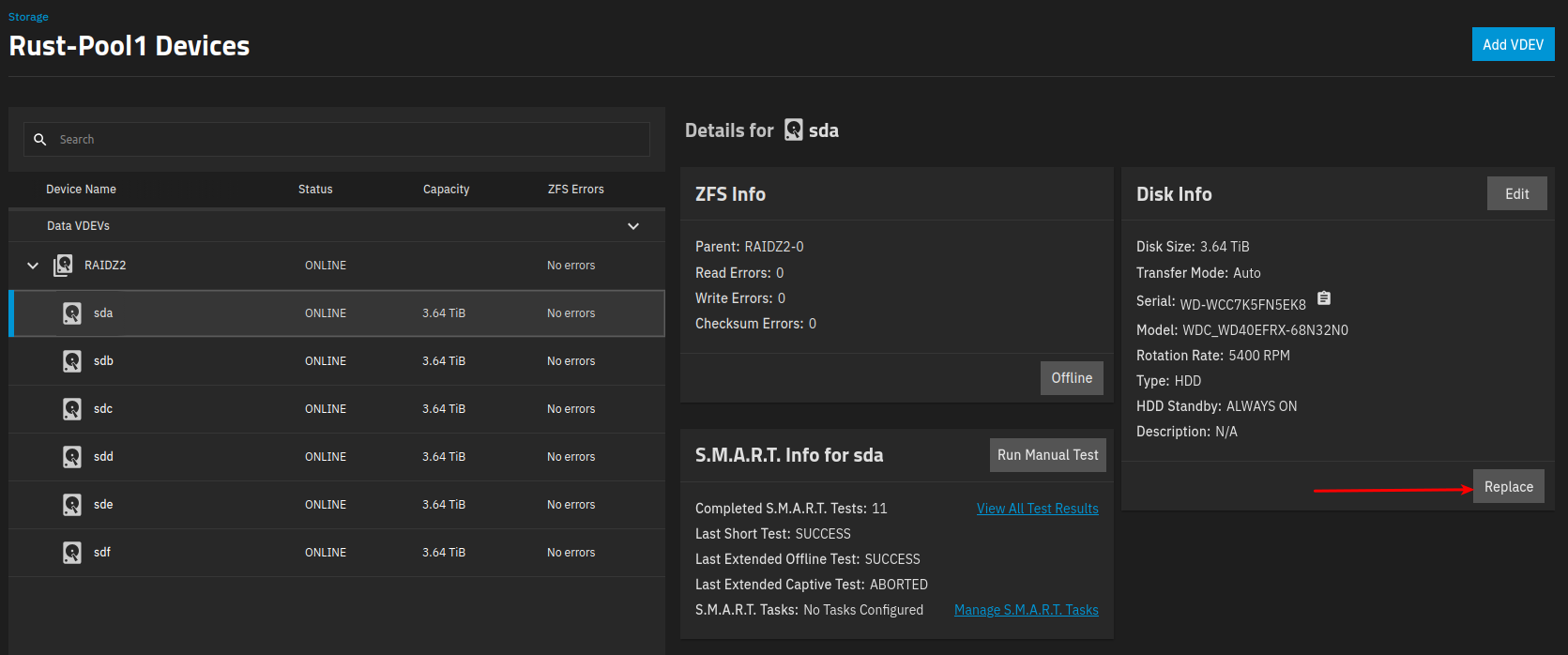Copy the serial number with clipboard icon
This screenshot has height=655, width=1568.
[x=1324, y=298]
